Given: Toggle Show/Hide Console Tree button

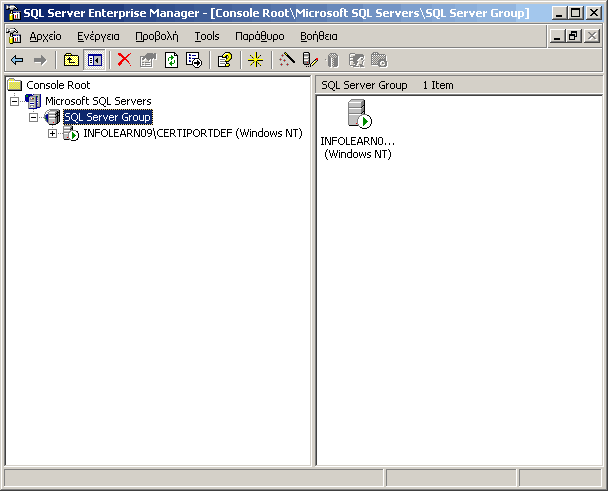Looking at the screenshot, I should point(95,60).
